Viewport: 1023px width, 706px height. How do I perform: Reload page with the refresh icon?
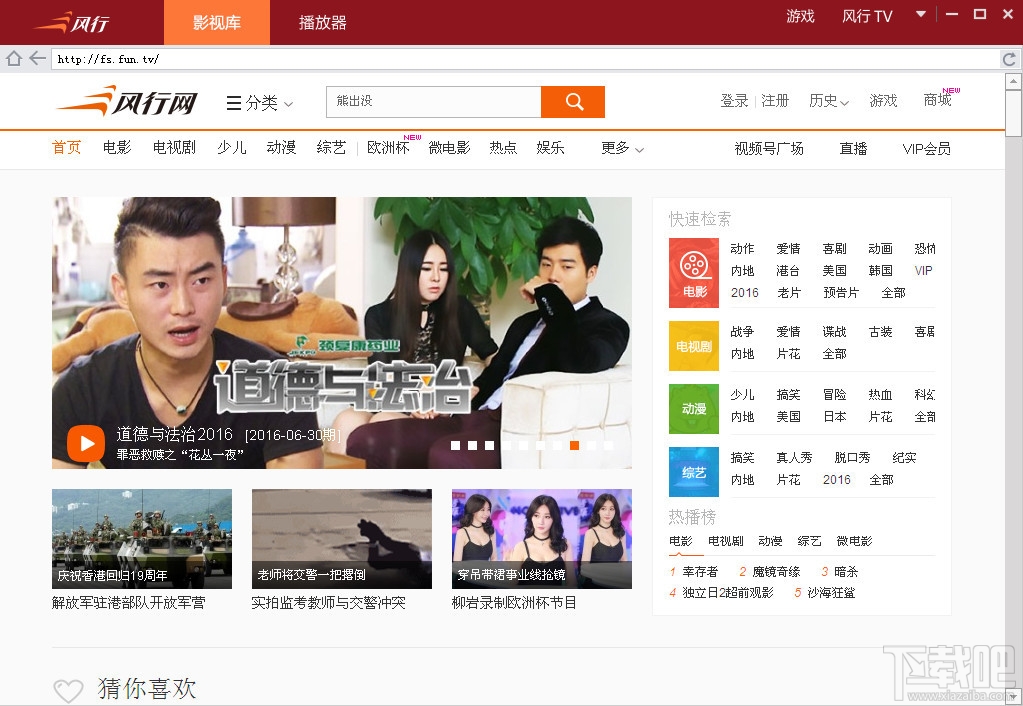point(1009,59)
